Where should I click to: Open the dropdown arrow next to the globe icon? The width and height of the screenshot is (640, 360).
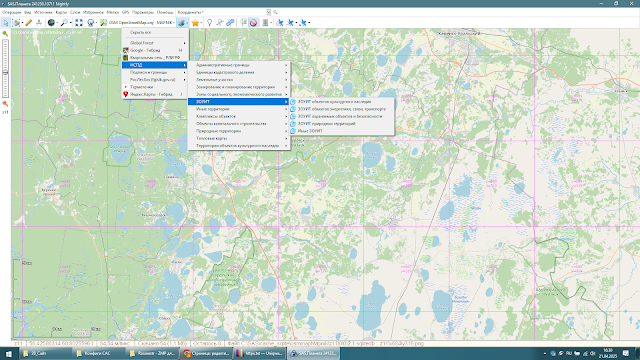pos(57,23)
